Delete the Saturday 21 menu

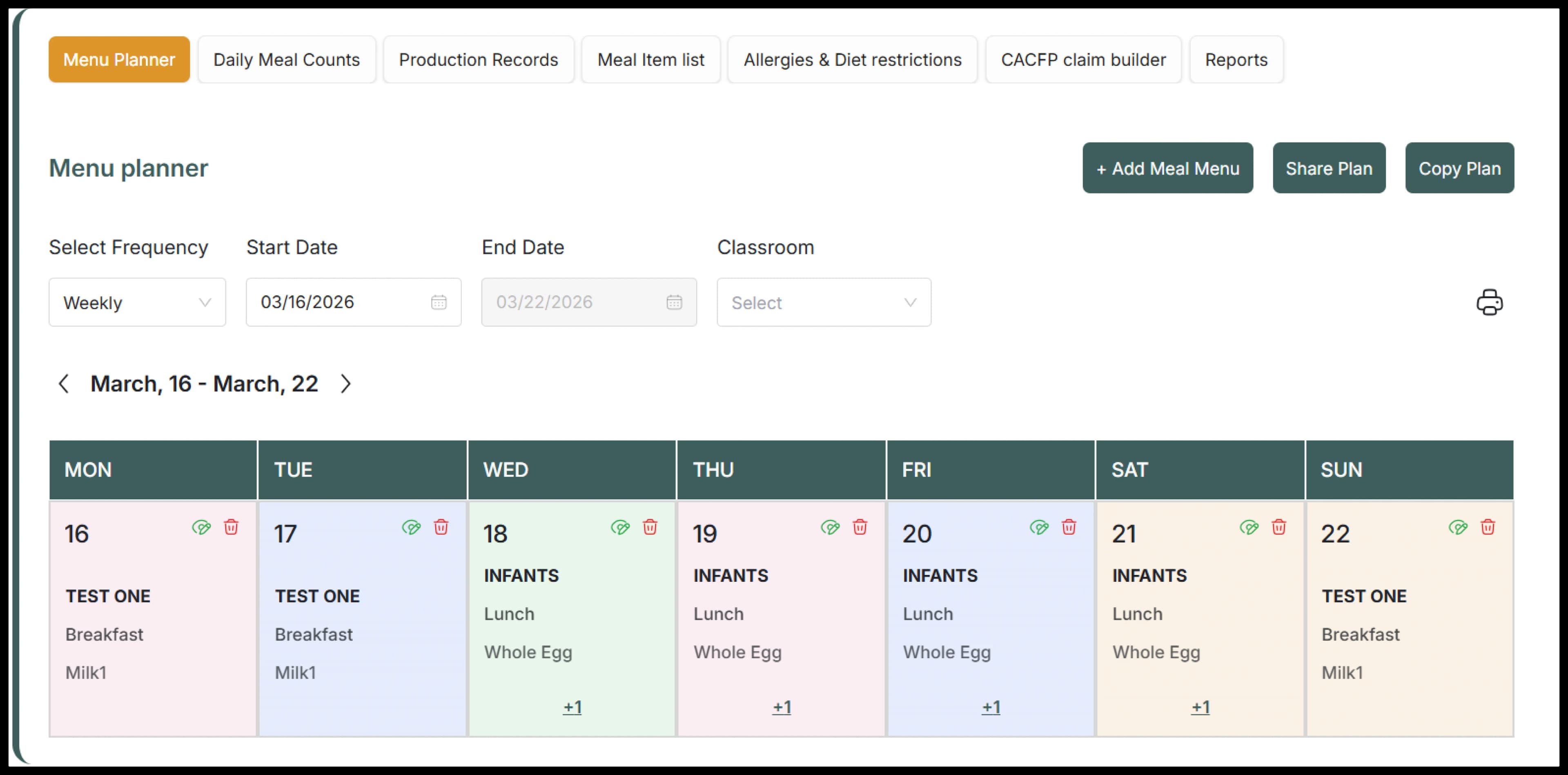(1279, 528)
